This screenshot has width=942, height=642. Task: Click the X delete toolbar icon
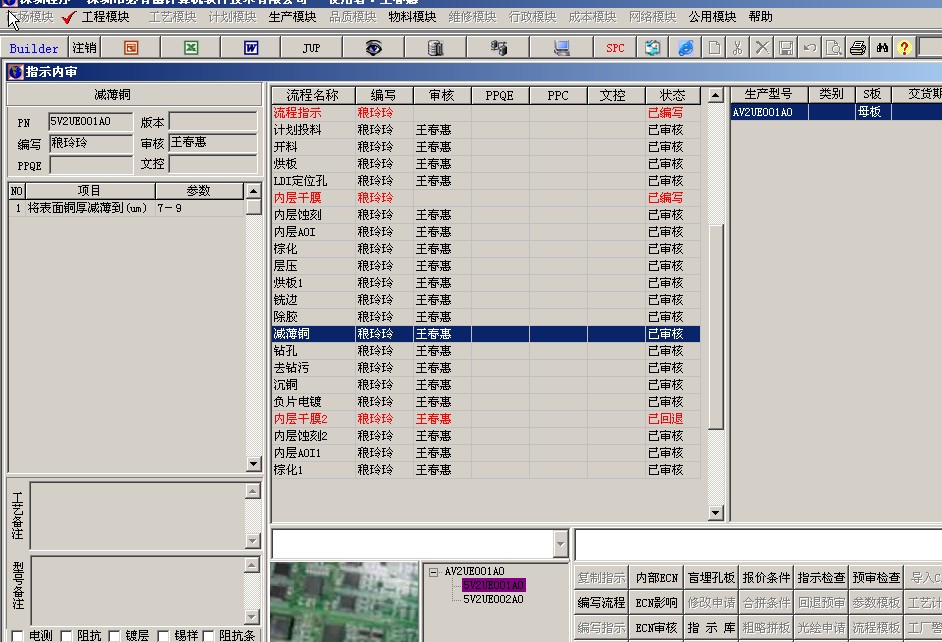(762, 47)
